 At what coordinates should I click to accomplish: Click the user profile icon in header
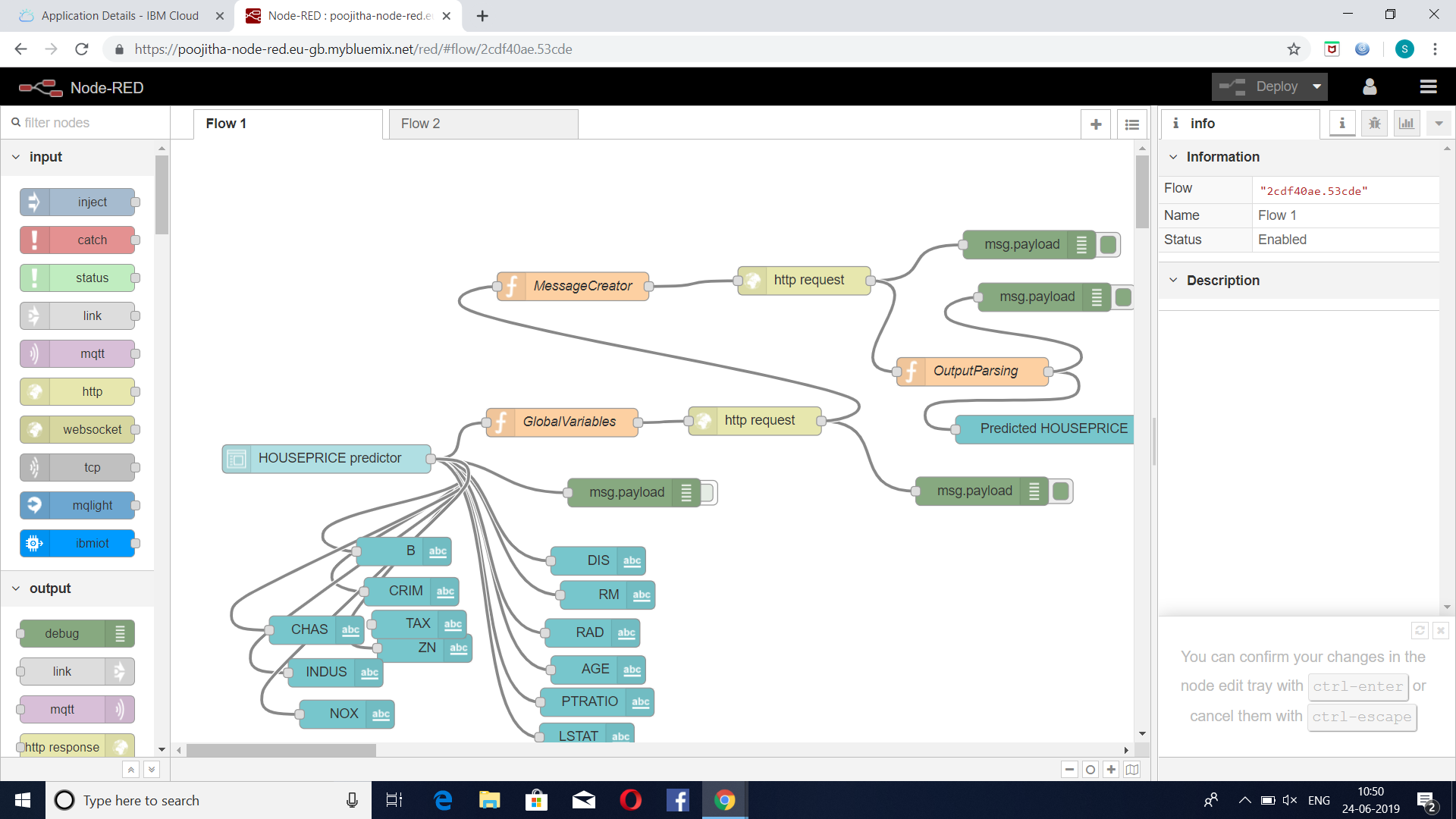1369,86
